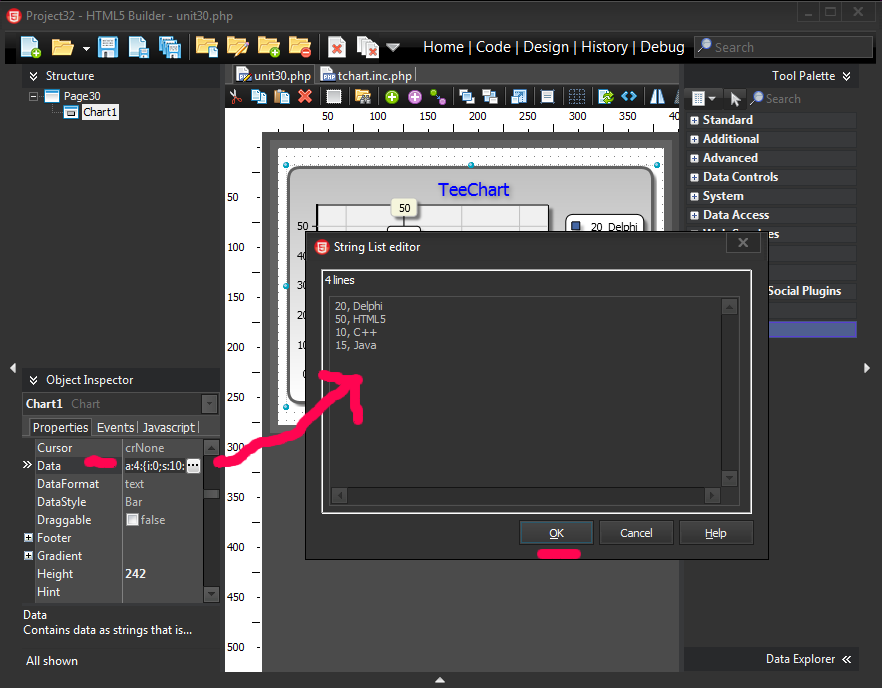Viewport: 882px width, 688px height.
Task: Click the mirror flip icon in designer toolbar
Action: [x=657, y=97]
